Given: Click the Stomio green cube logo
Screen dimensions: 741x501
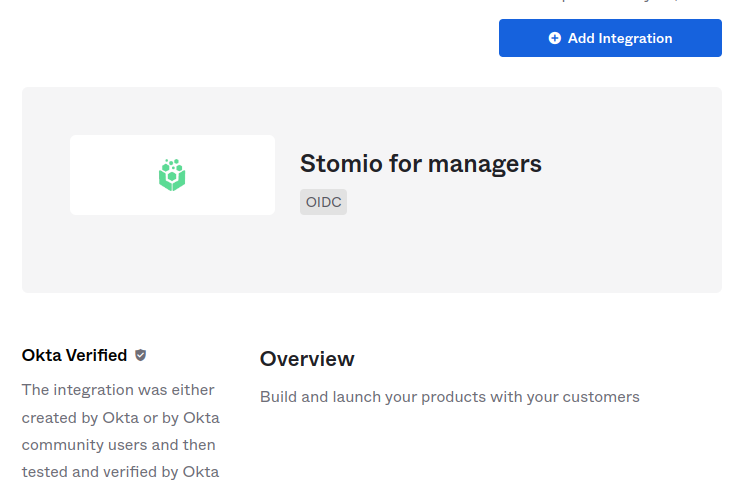Looking at the screenshot, I should coord(172,175).
